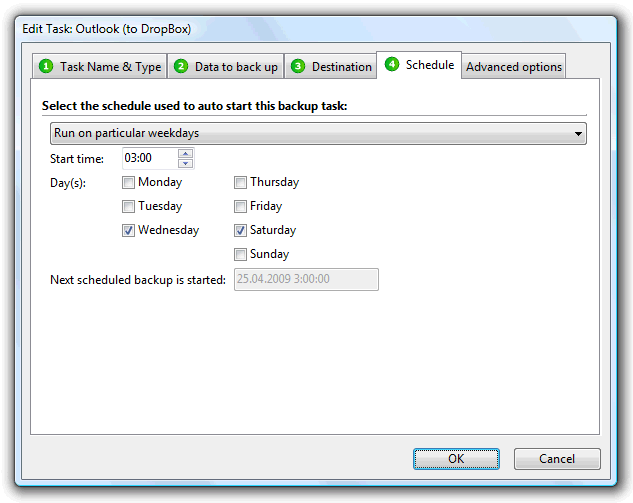Select the Sunday checkbox
Image resolution: width=633 pixels, height=503 pixels.
(x=240, y=255)
